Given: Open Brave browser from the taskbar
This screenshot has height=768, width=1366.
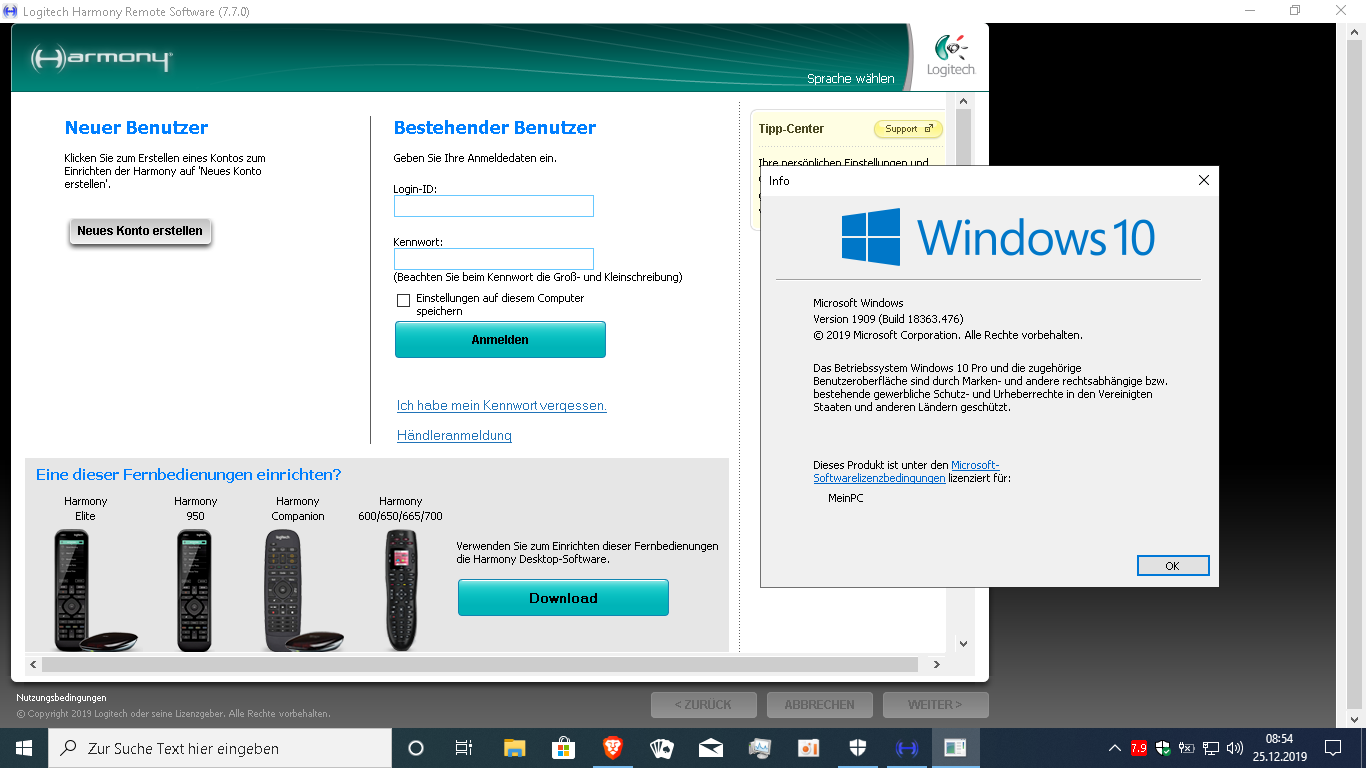Looking at the screenshot, I should [612, 748].
